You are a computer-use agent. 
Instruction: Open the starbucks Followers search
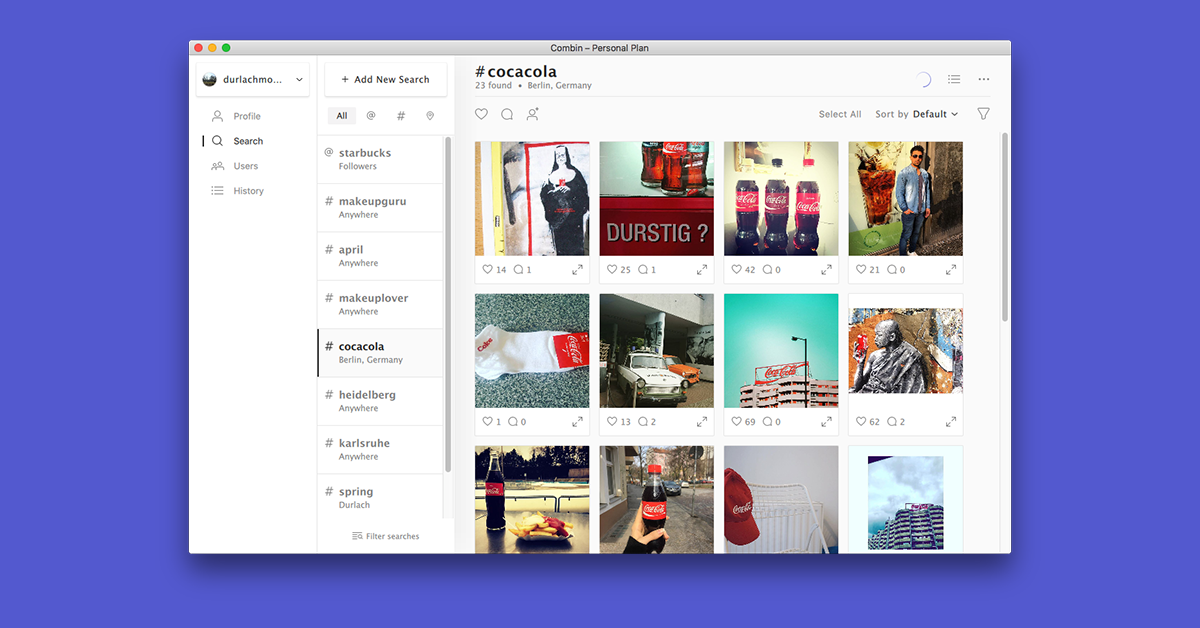point(380,159)
